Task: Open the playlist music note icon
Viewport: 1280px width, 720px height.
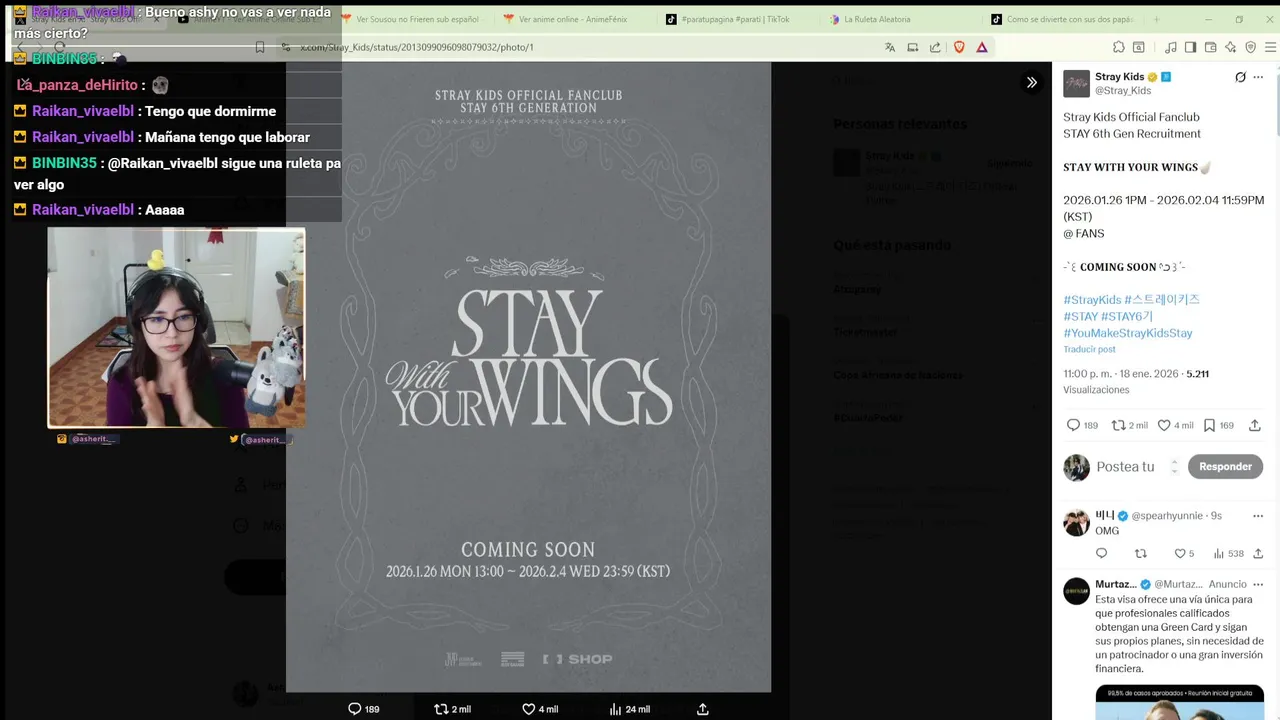Action: pyautogui.click(x=1171, y=47)
